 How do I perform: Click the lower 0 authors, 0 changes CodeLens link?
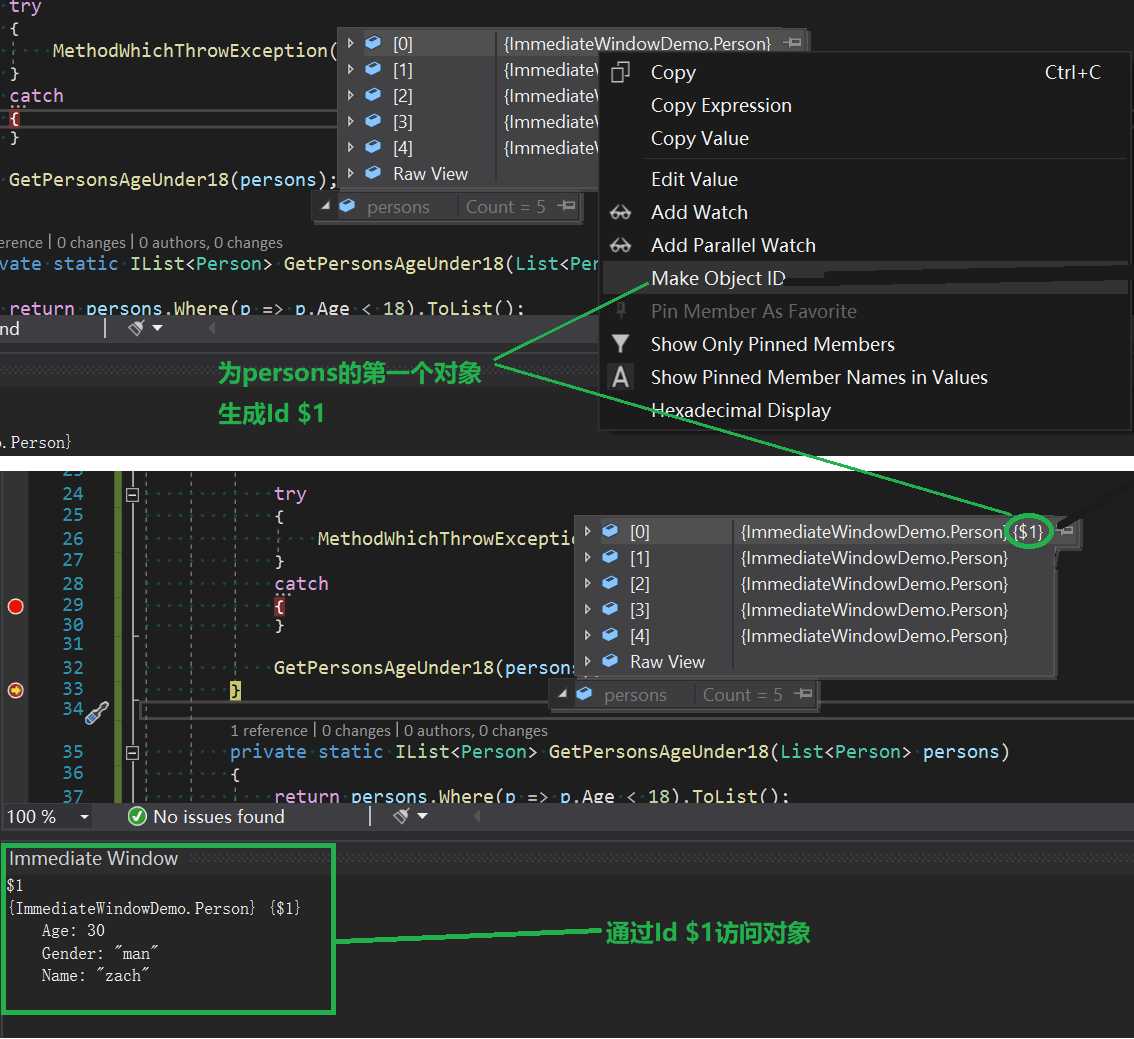(x=476, y=731)
